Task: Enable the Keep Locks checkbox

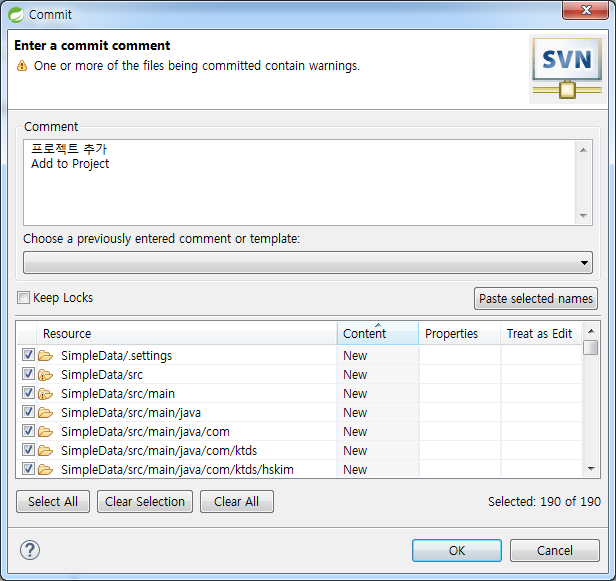Action: pos(23,298)
